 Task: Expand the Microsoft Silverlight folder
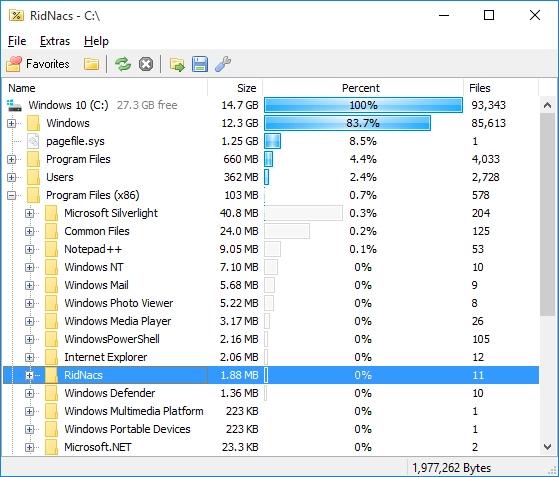click(29, 213)
